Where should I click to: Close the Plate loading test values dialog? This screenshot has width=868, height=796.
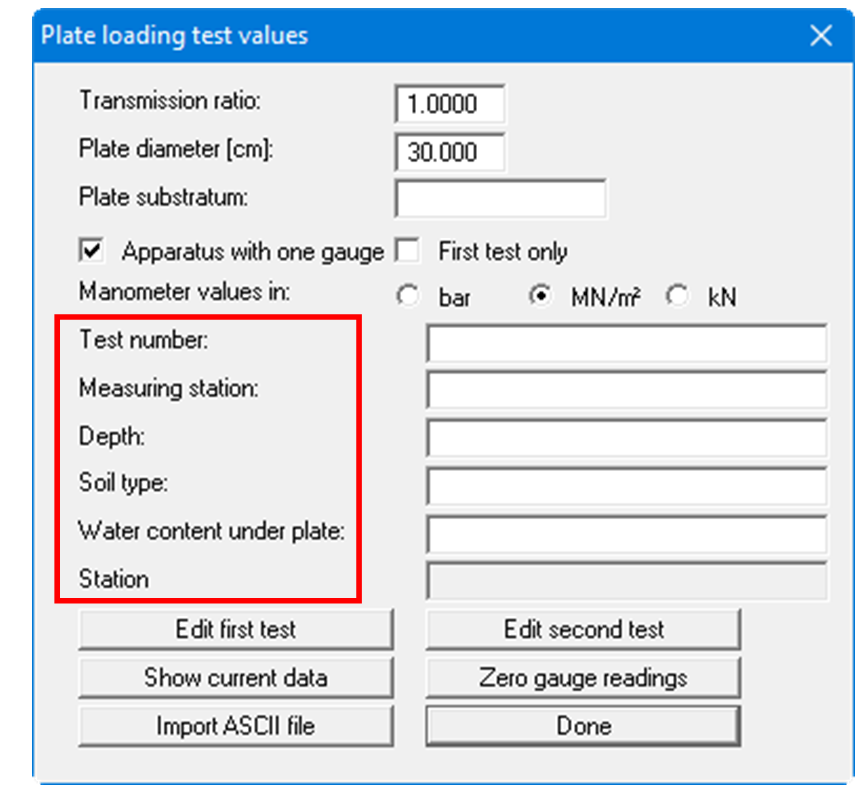point(821,36)
